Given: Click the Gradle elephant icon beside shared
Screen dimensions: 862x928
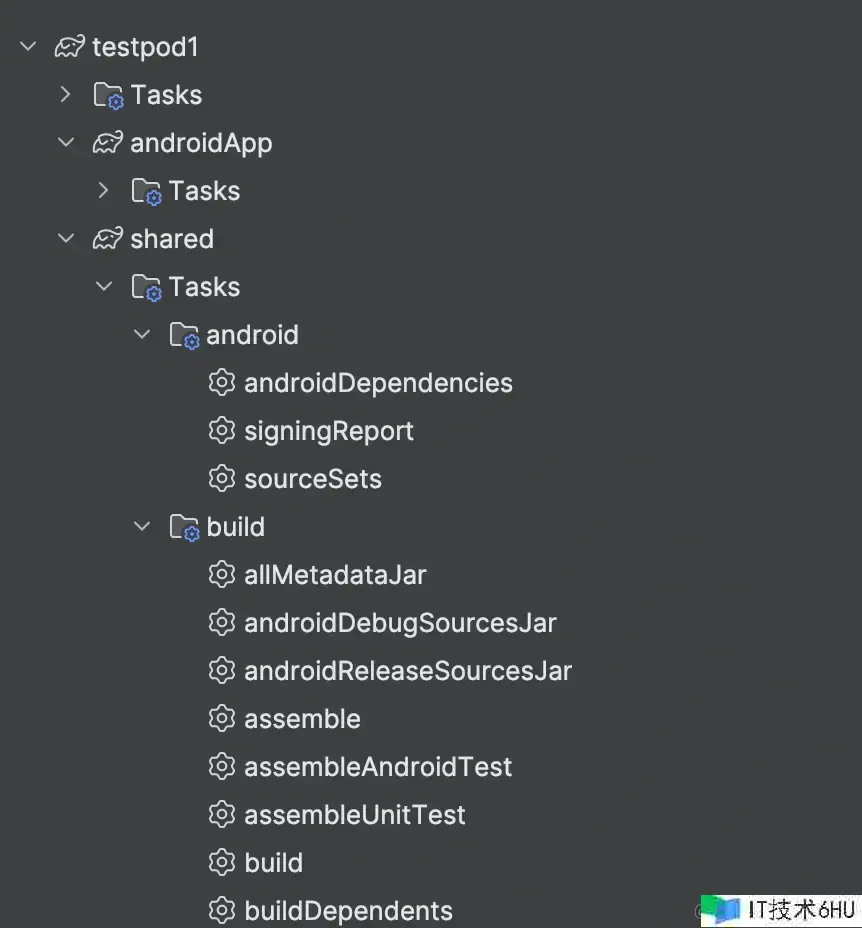Looking at the screenshot, I should click(x=108, y=239).
